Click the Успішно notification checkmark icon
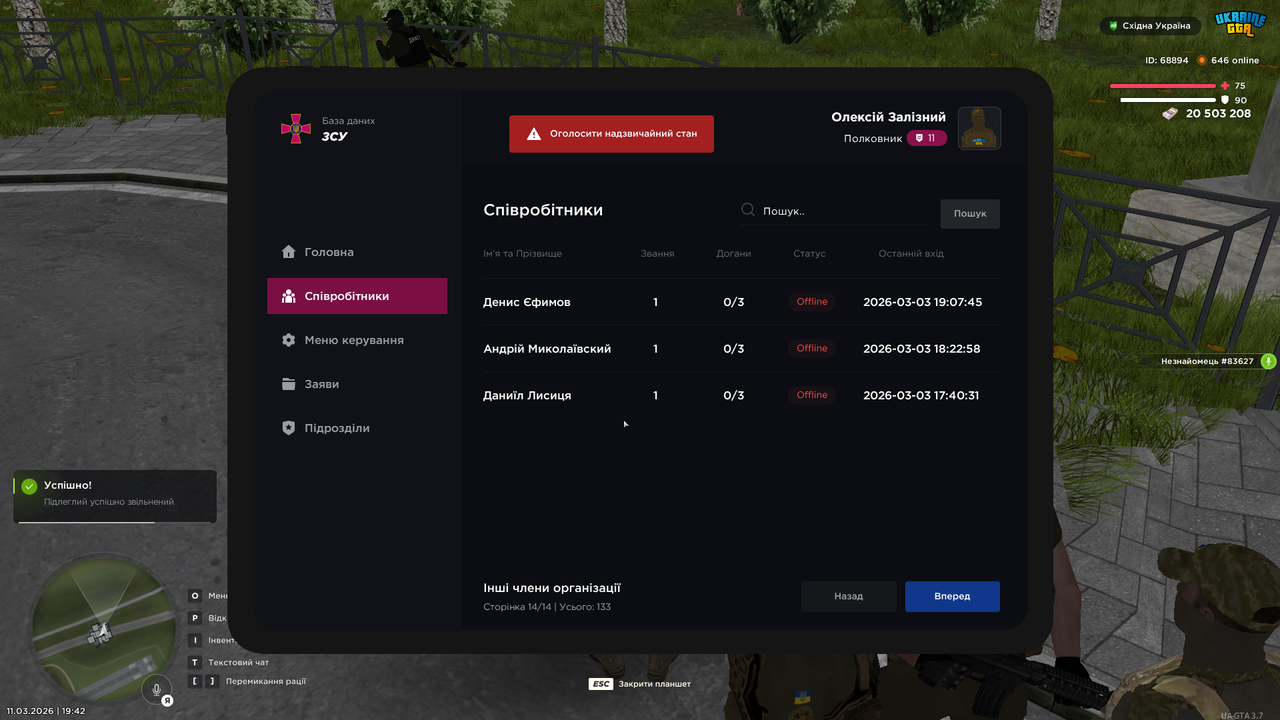The height and width of the screenshot is (720, 1280). [x=29, y=486]
